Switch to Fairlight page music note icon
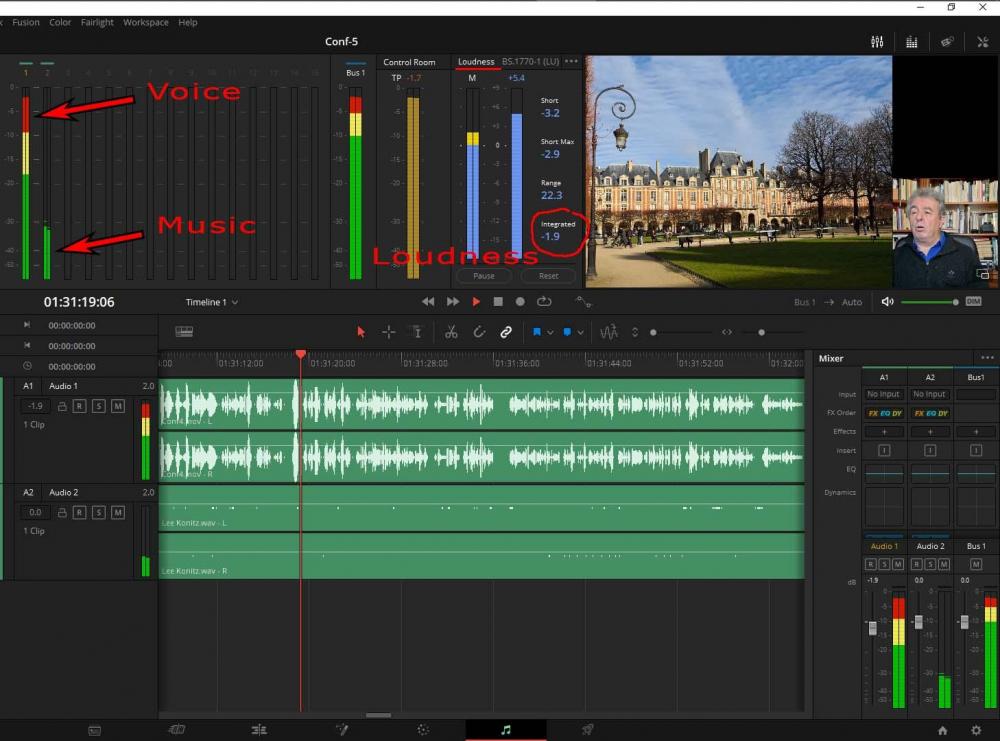This screenshot has height=741, width=1000. tap(506, 730)
